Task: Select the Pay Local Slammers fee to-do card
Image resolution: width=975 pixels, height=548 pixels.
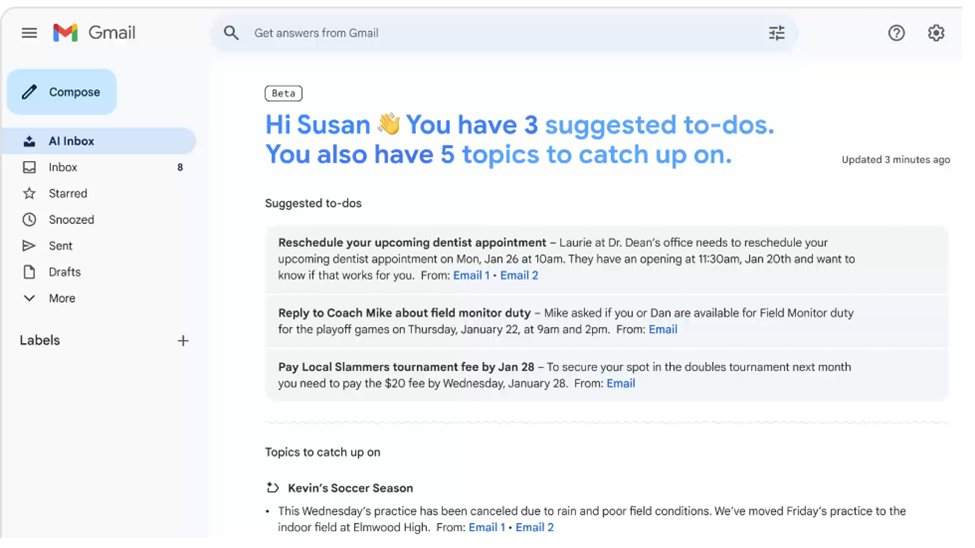Action: click(x=606, y=375)
